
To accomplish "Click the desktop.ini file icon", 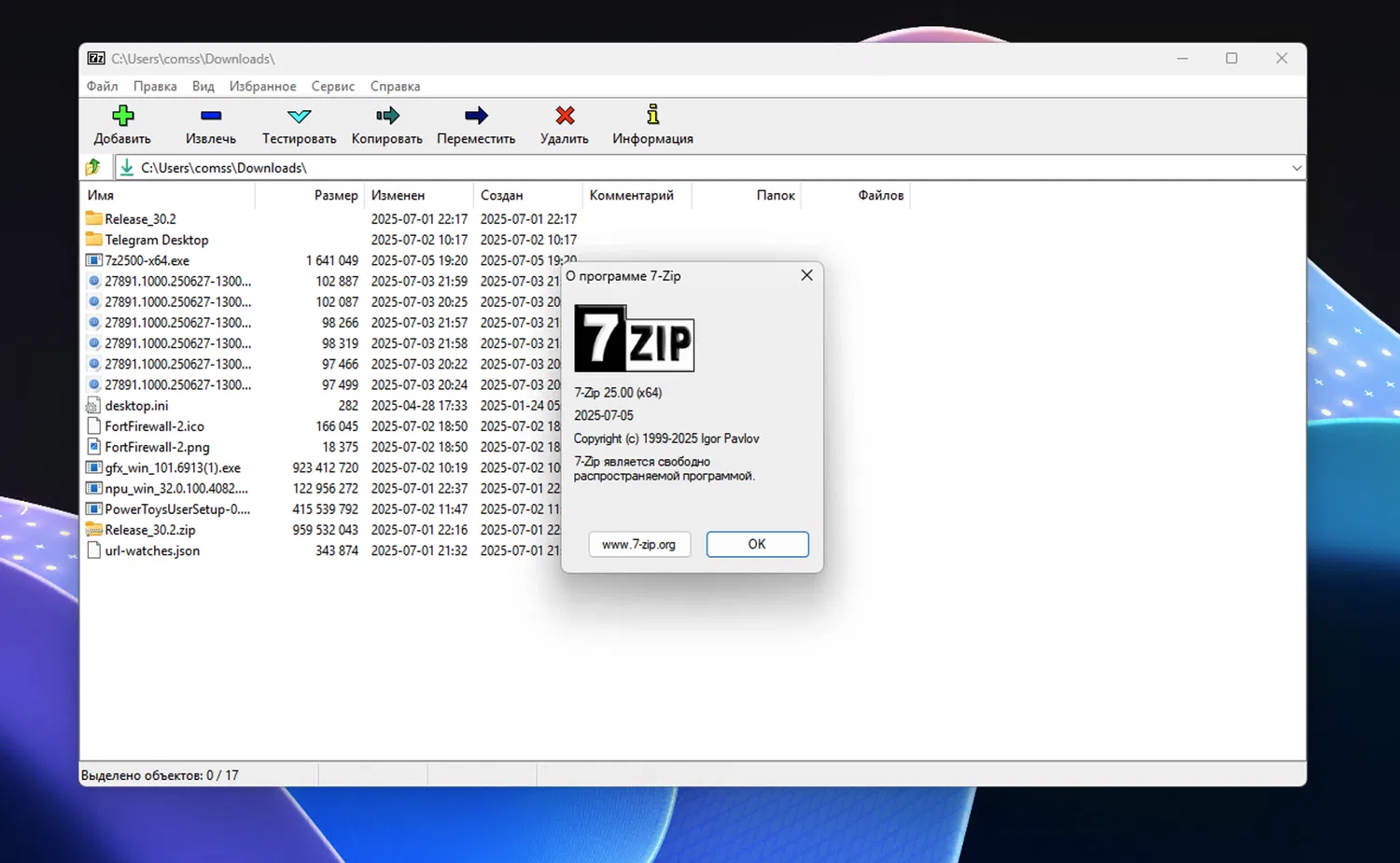I will click(93, 405).
